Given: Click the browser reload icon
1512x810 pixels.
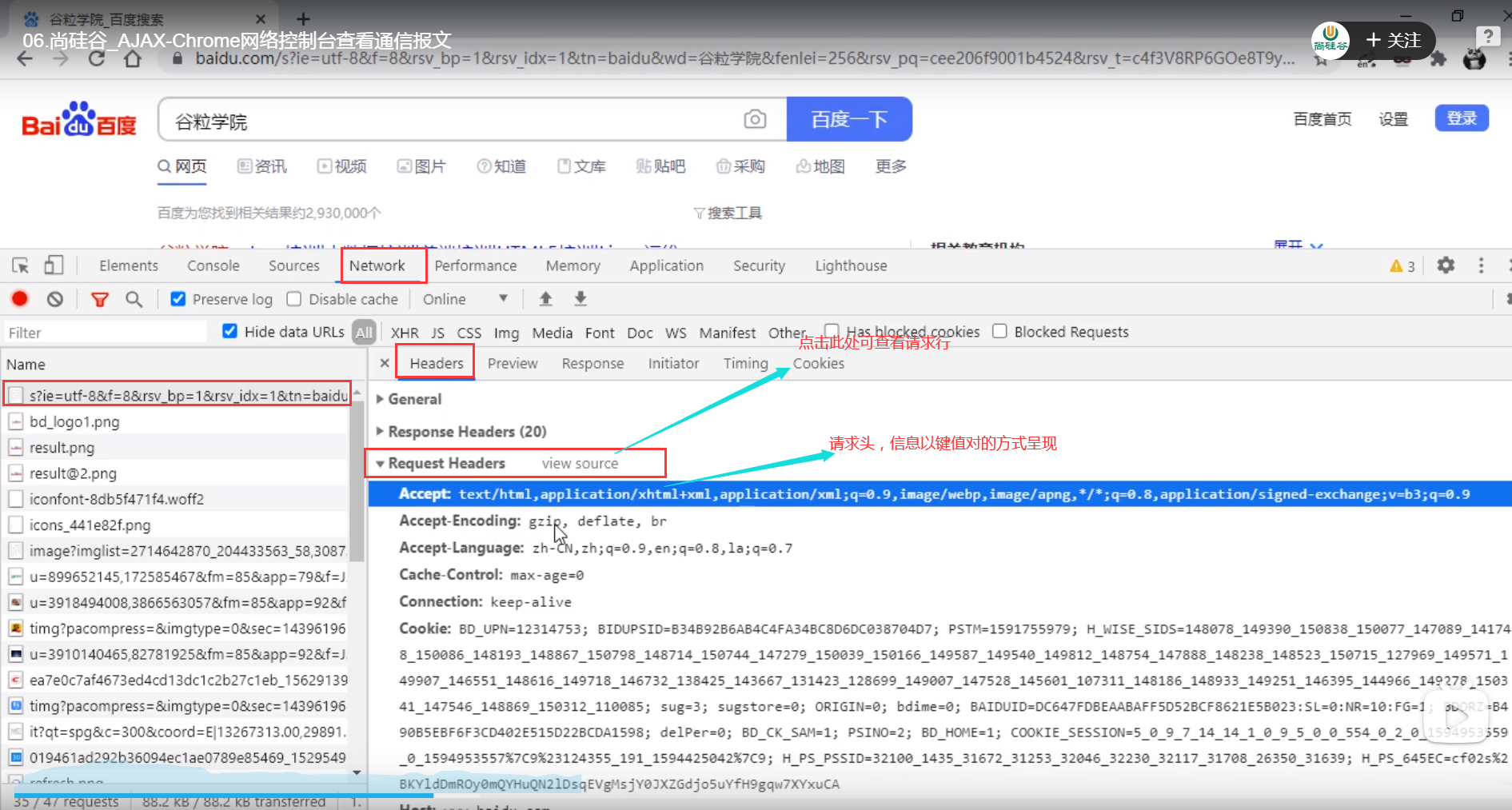Looking at the screenshot, I should click(x=97, y=59).
